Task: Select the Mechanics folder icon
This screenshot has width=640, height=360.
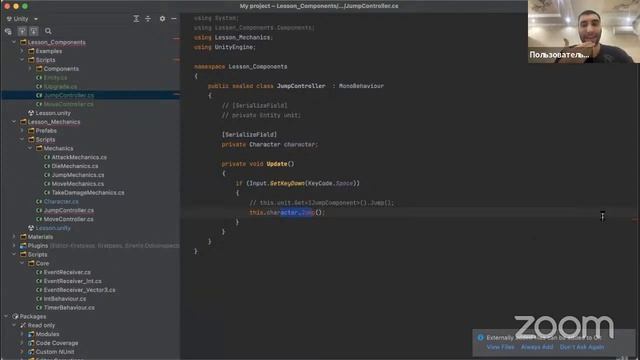Action: tap(40, 148)
